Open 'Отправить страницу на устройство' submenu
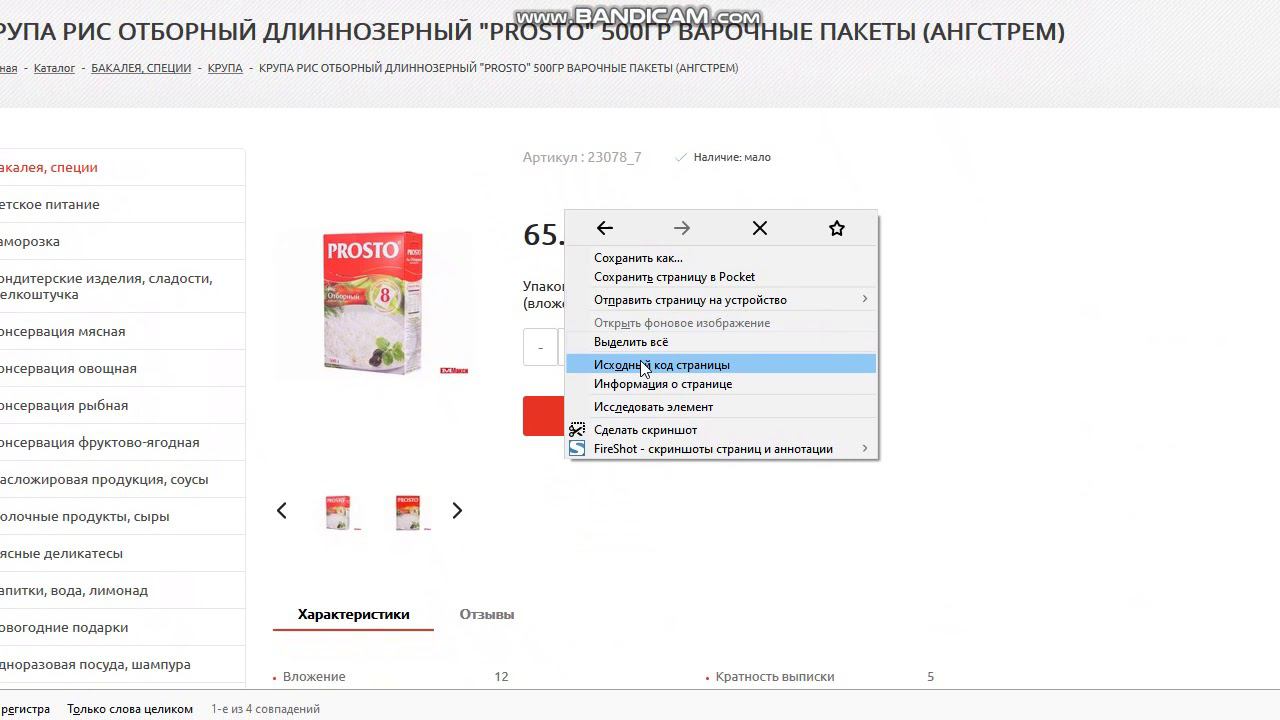 click(x=721, y=300)
